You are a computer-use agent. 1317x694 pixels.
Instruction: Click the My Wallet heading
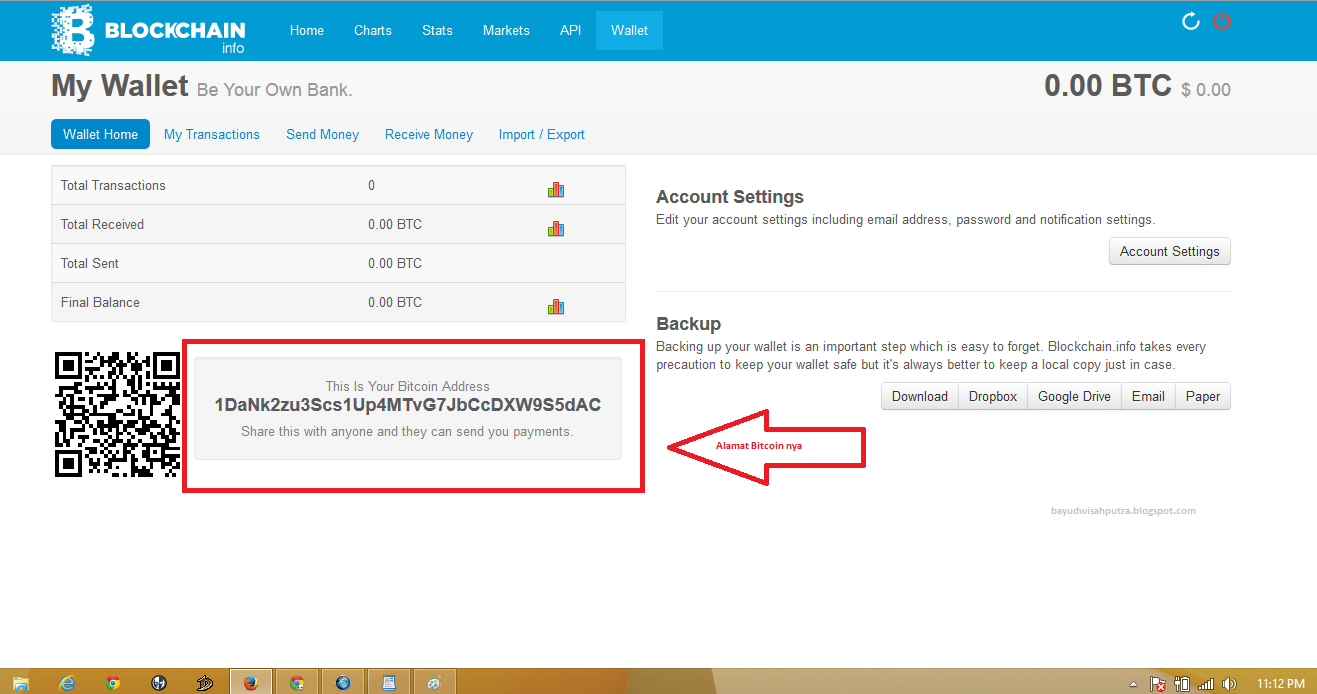[120, 86]
